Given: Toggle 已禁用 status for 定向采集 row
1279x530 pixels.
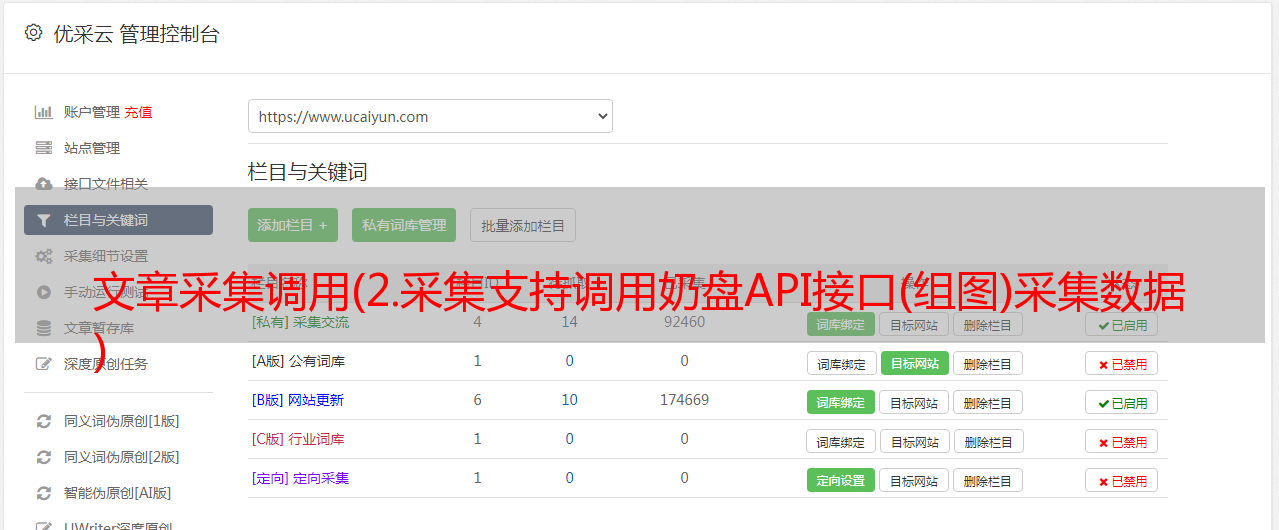Looking at the screenshot, I should click(1121, 481).
